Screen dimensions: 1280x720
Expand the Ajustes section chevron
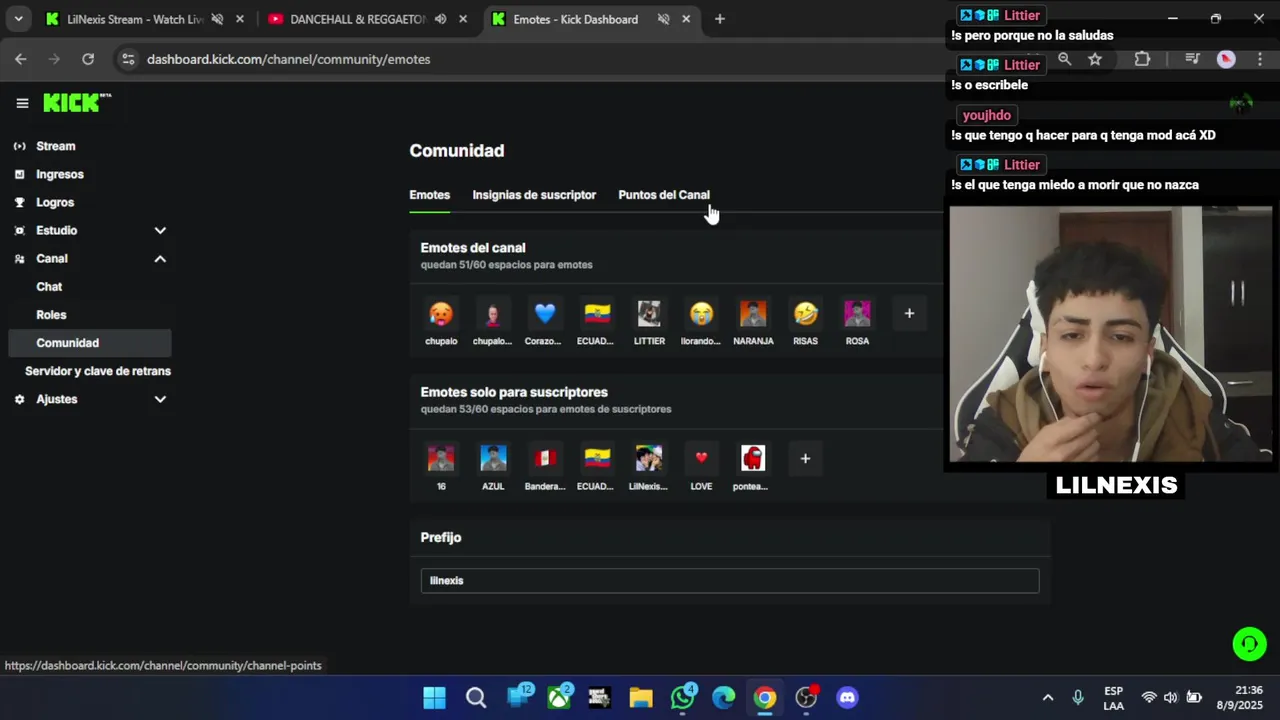coord(160,399)
